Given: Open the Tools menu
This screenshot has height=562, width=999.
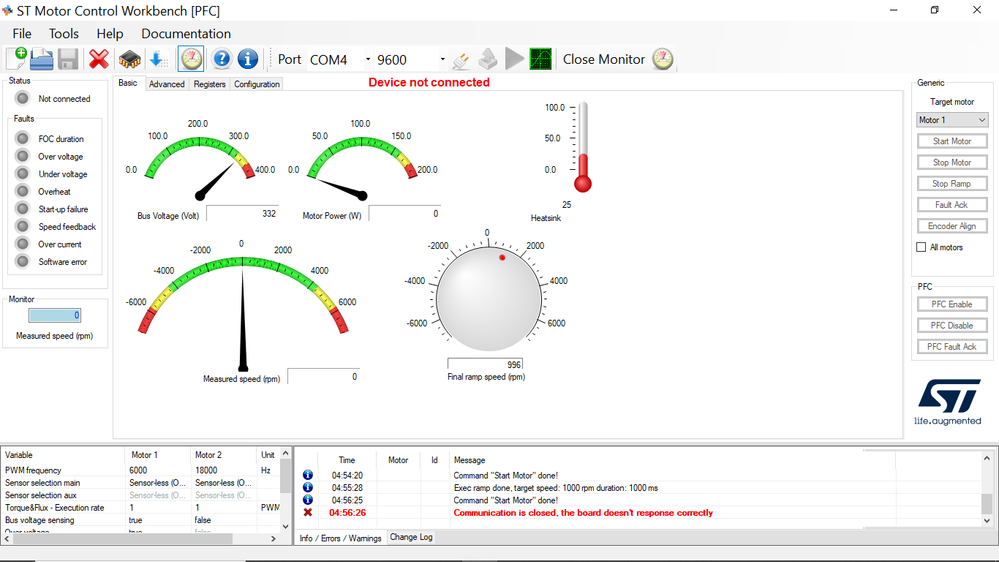Looking at the screenshot, I should (64, 34).
